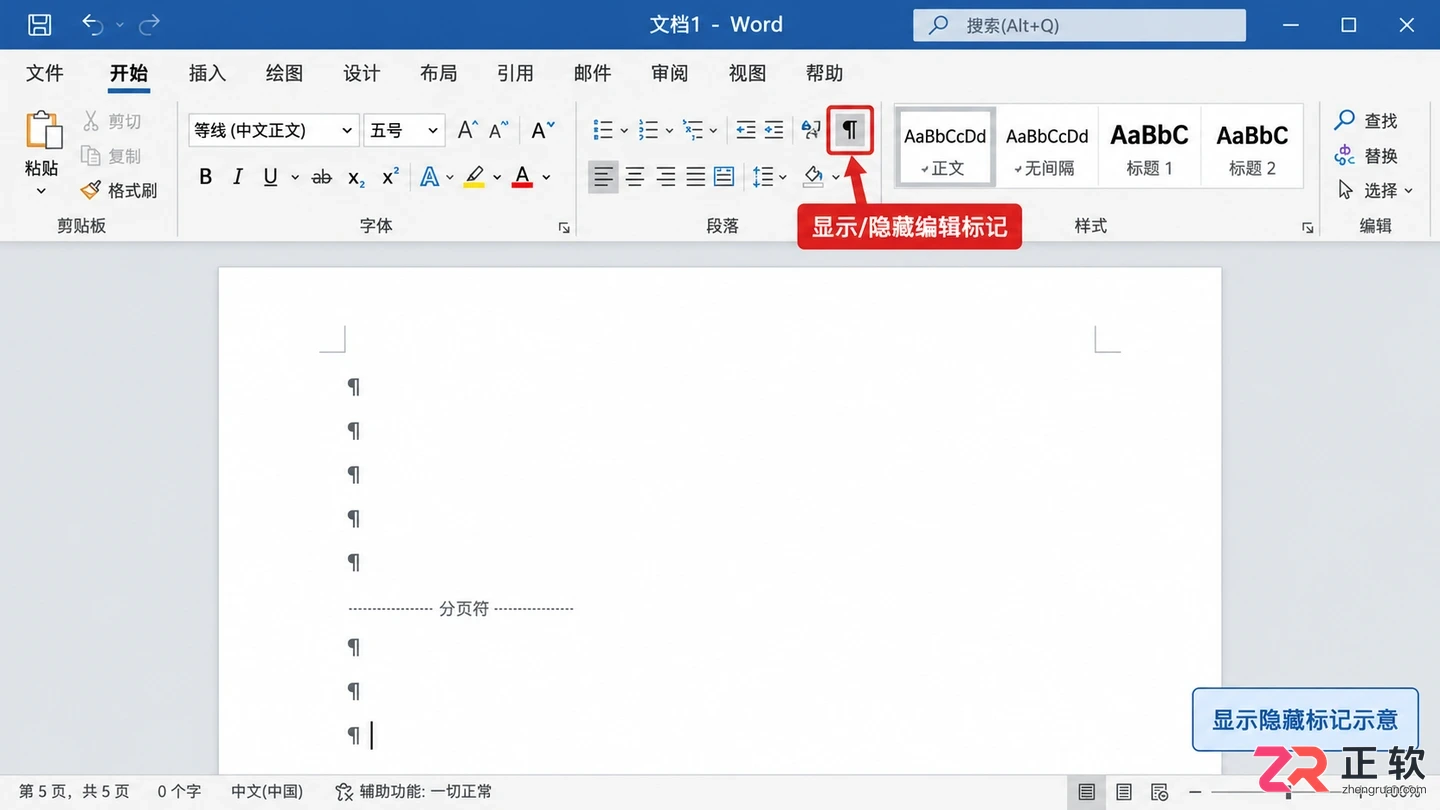Image resolution: width=1440 pixels, height=810 pixels.
Task: Switch to the 布局 tab
Action: coord(438,73)
